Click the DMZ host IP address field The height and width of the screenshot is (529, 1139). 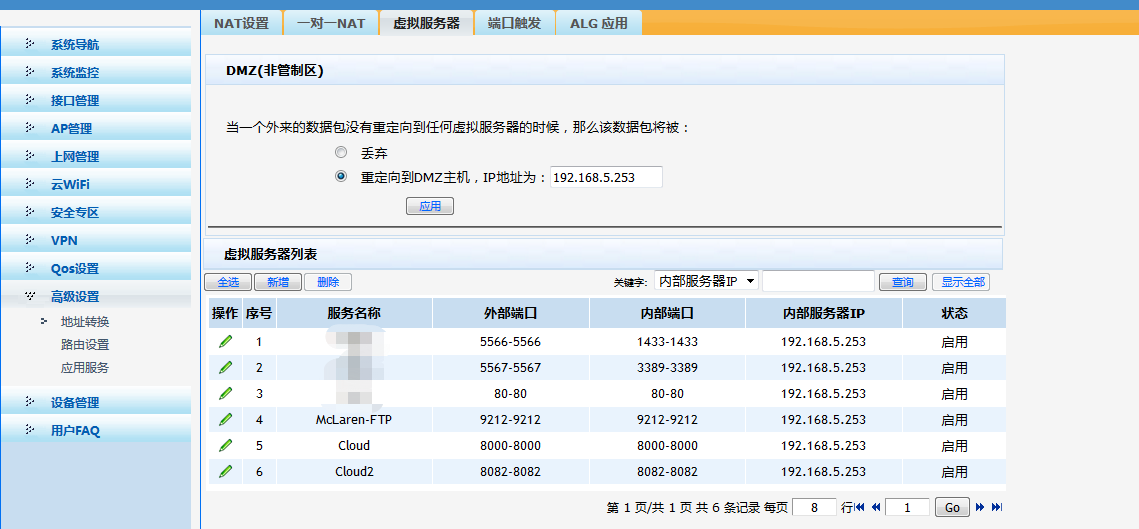coord(606,177)
